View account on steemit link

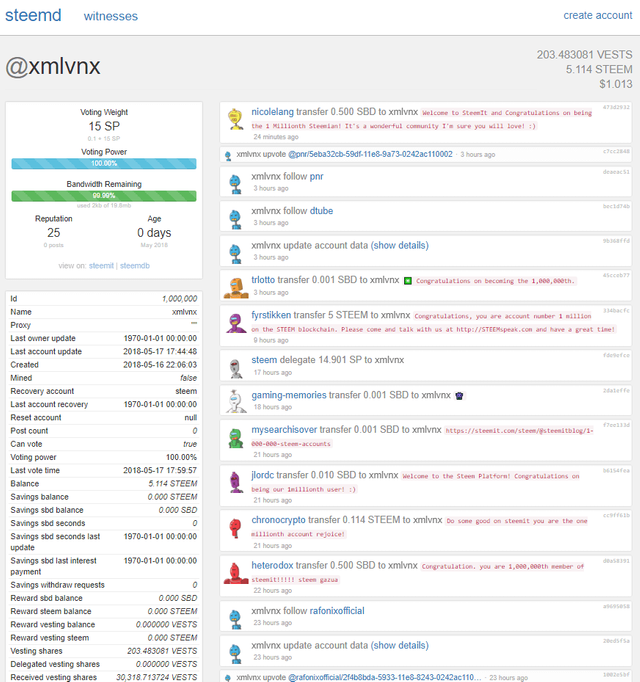pos(101,266)
